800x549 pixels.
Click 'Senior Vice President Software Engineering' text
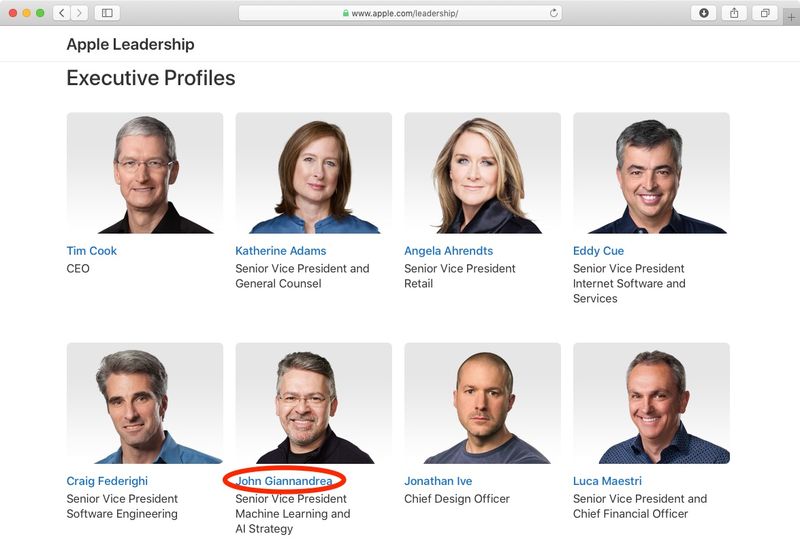coord(122,506)
